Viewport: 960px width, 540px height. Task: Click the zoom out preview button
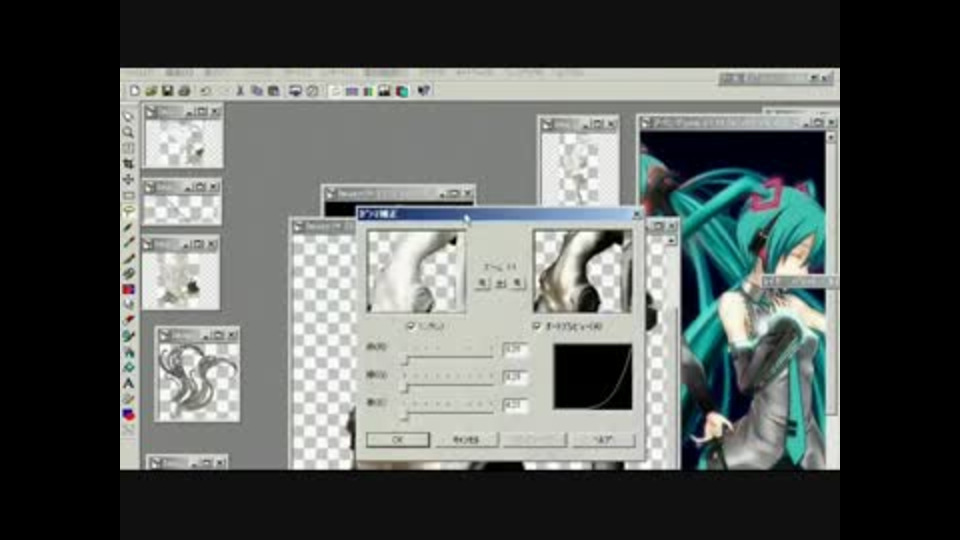click(x=482, y=283)
